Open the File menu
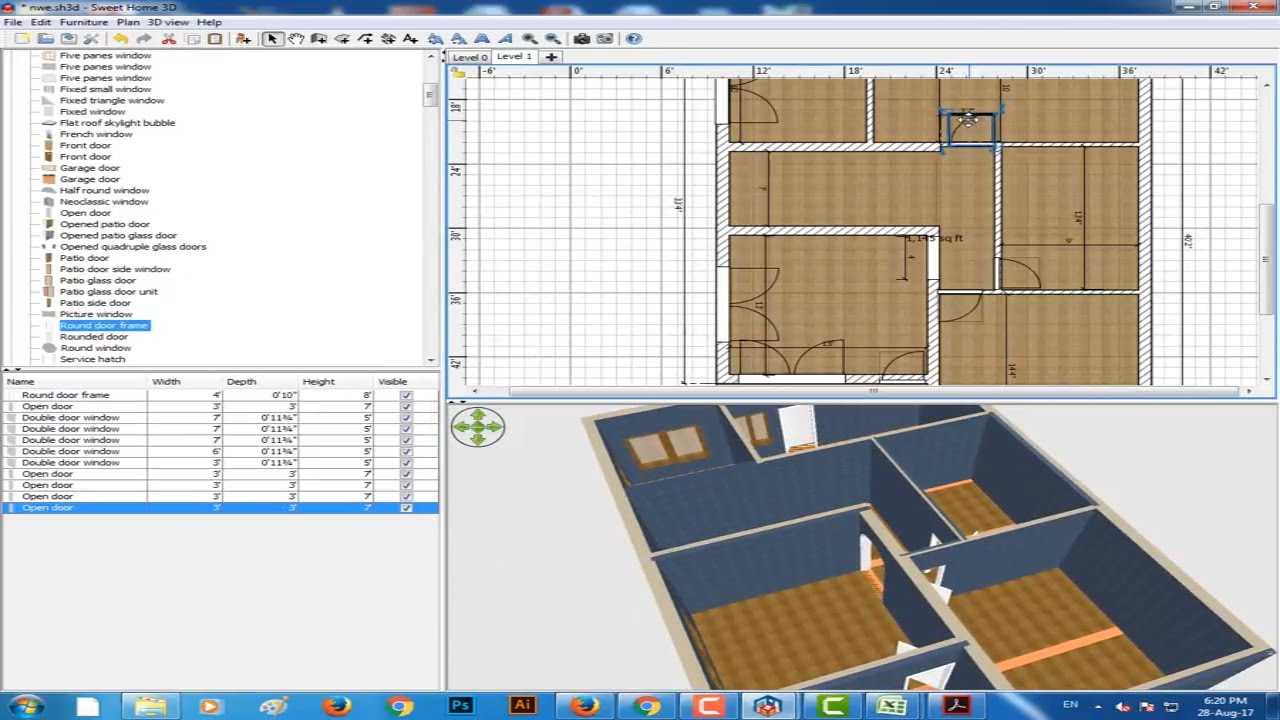Viewport: 1280px width, 720px height. pos(13,22)
